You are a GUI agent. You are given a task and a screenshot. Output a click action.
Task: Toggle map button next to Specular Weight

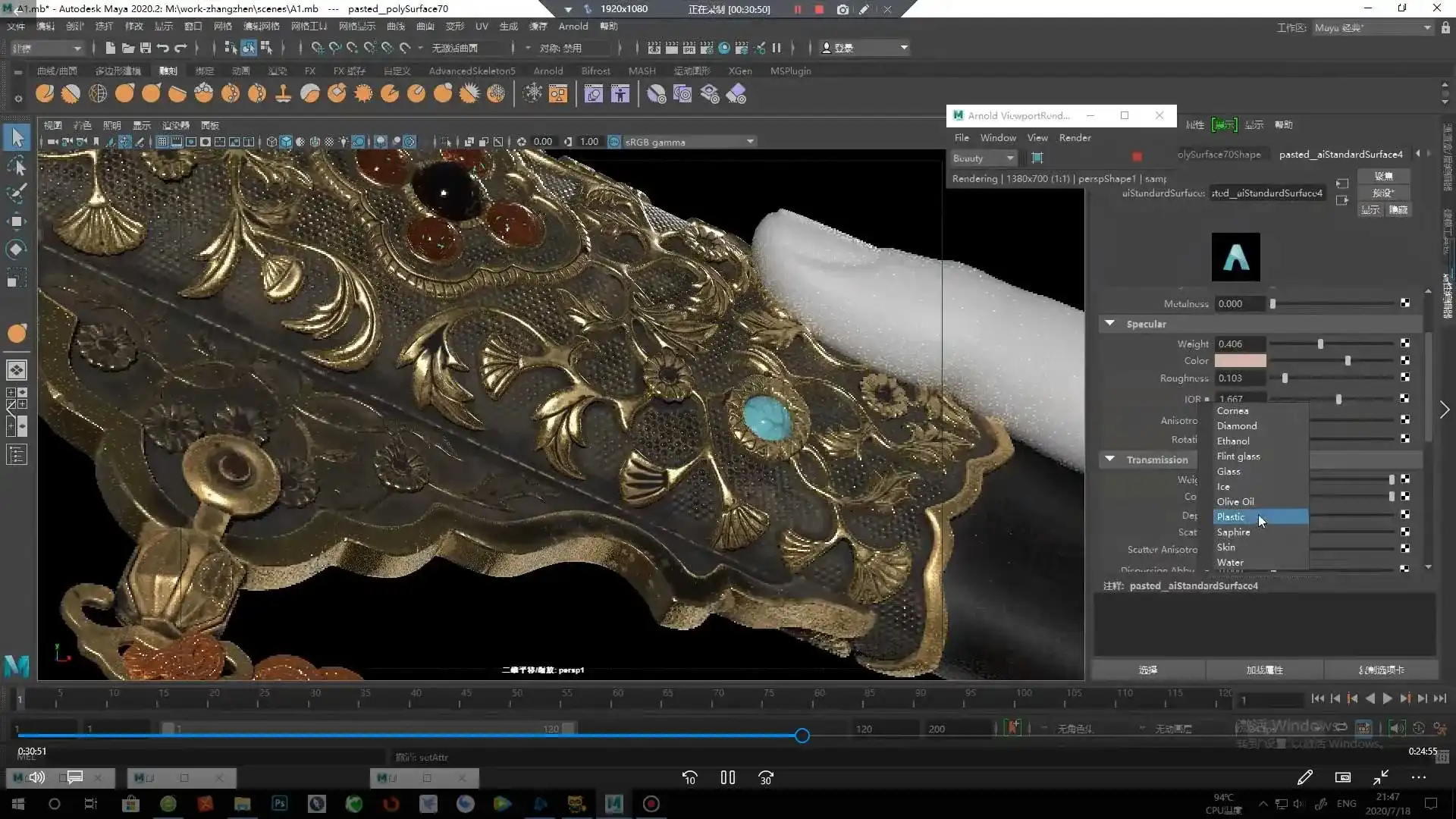[x=1405, y=344]
